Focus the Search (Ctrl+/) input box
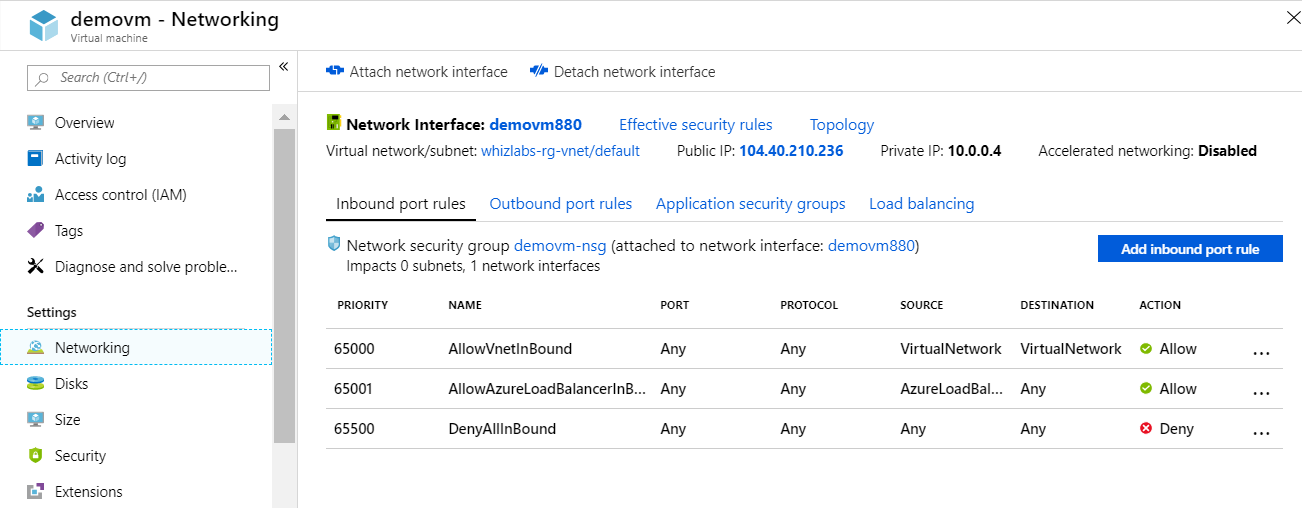This screenshot has height=508, width=1302. tap(148, 78)
